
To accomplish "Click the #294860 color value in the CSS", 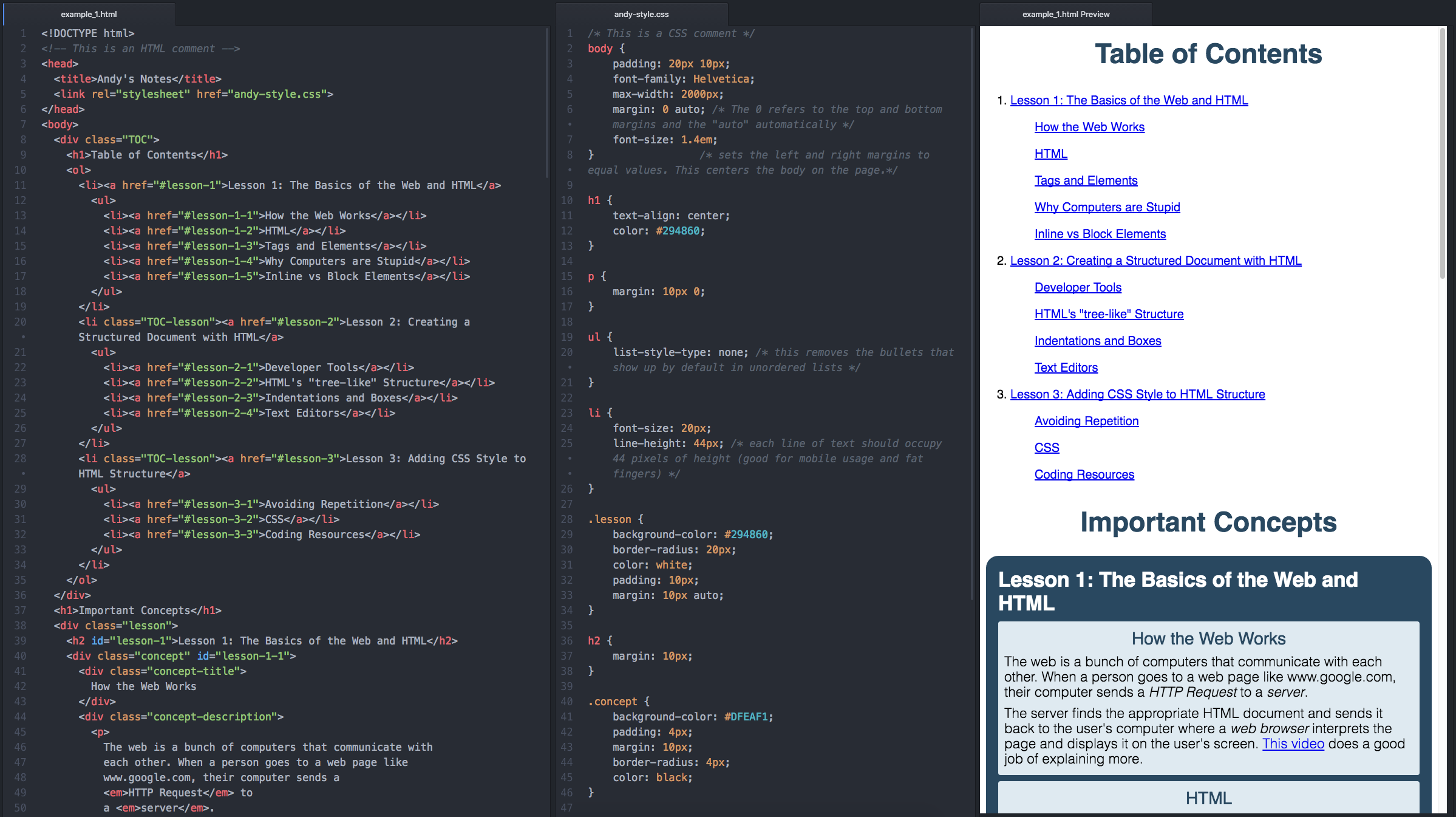I will 679,231.
